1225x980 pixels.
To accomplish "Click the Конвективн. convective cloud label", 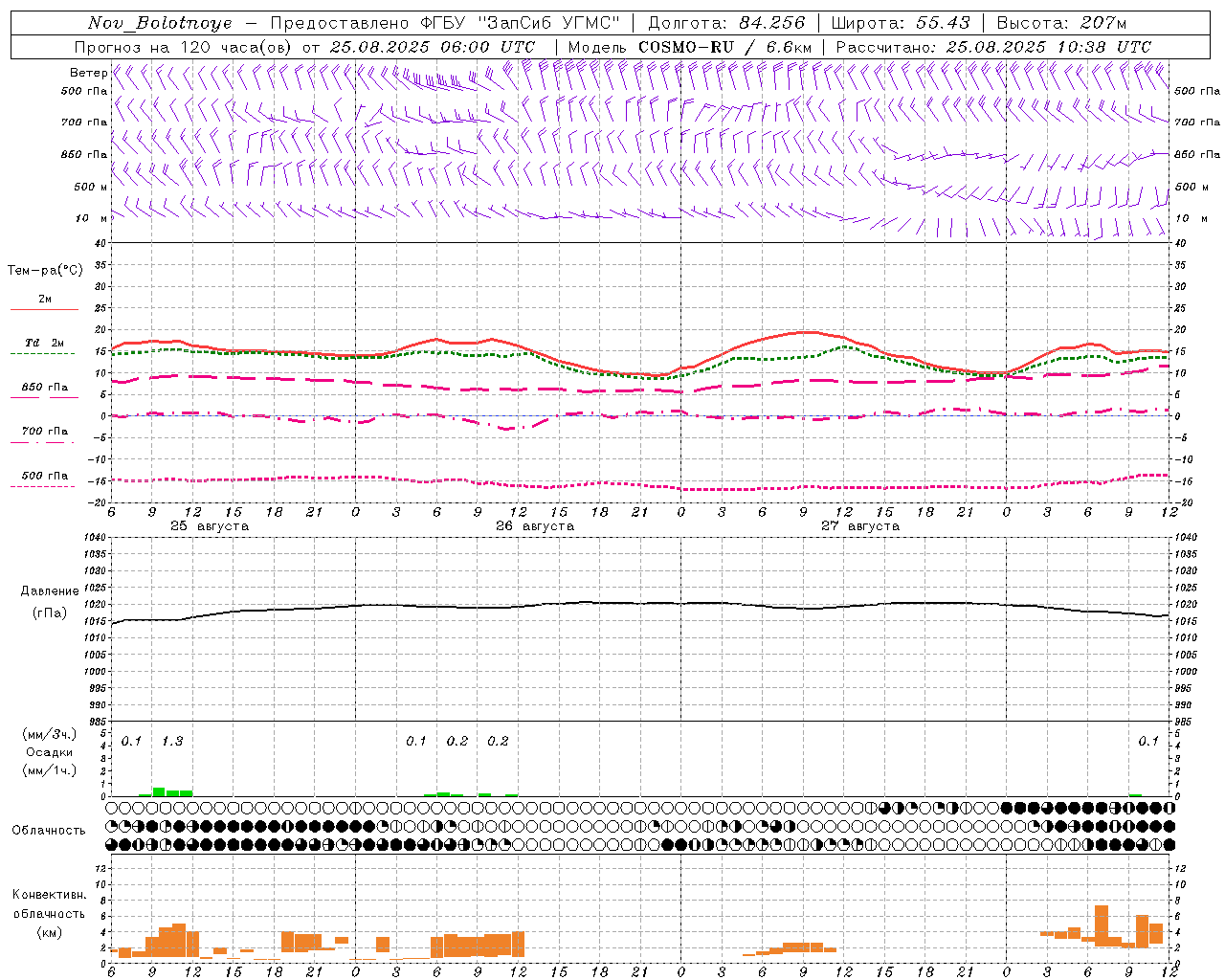I will (49, 895).
